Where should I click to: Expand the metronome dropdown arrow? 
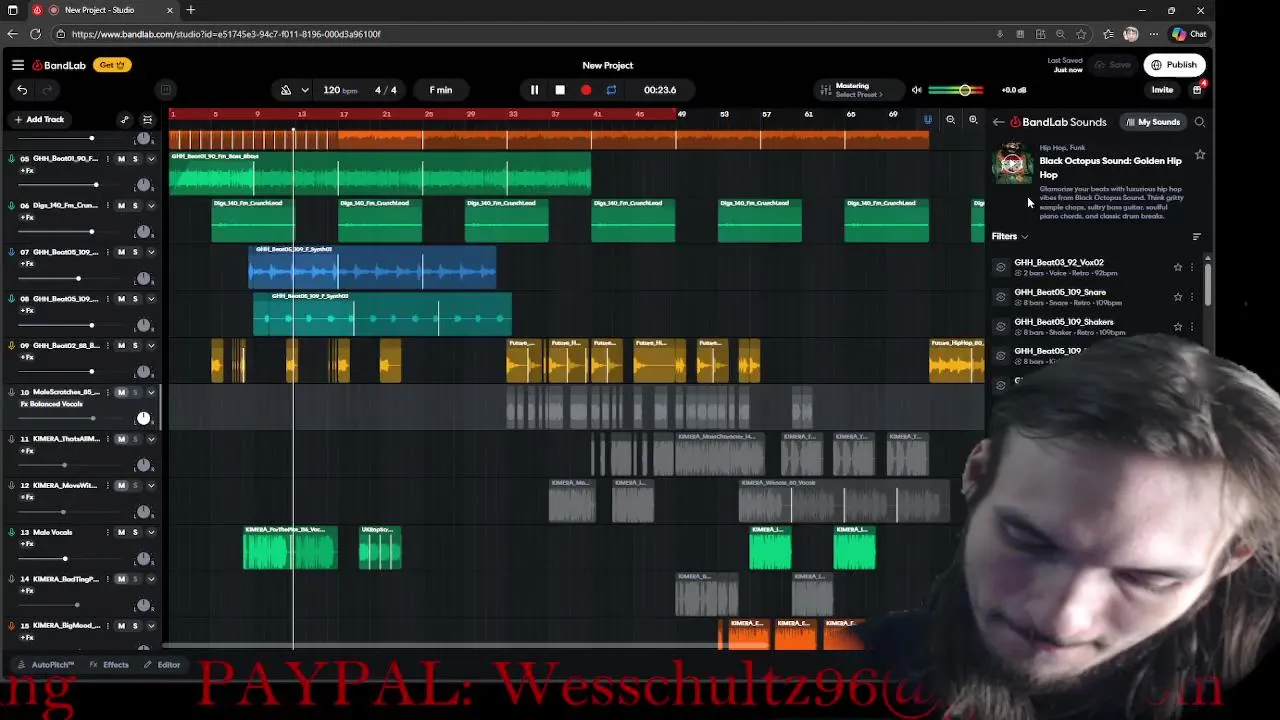click(305, 90)
